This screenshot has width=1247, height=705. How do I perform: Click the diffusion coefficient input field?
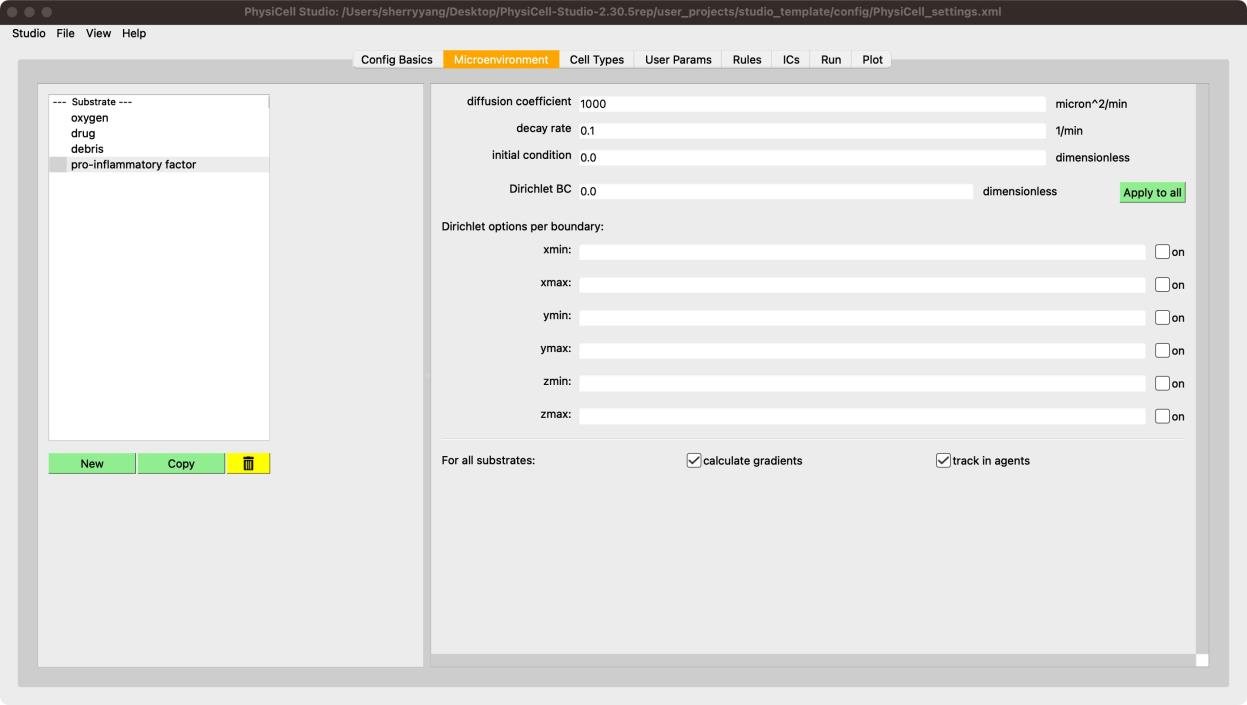tap(810, 104)
